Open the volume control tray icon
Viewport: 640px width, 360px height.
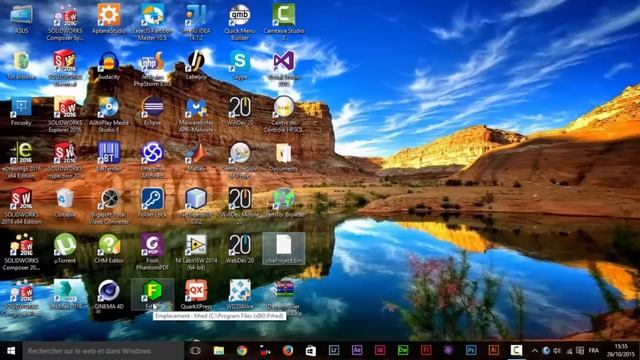pyautogui.click(x=557, y=351)
